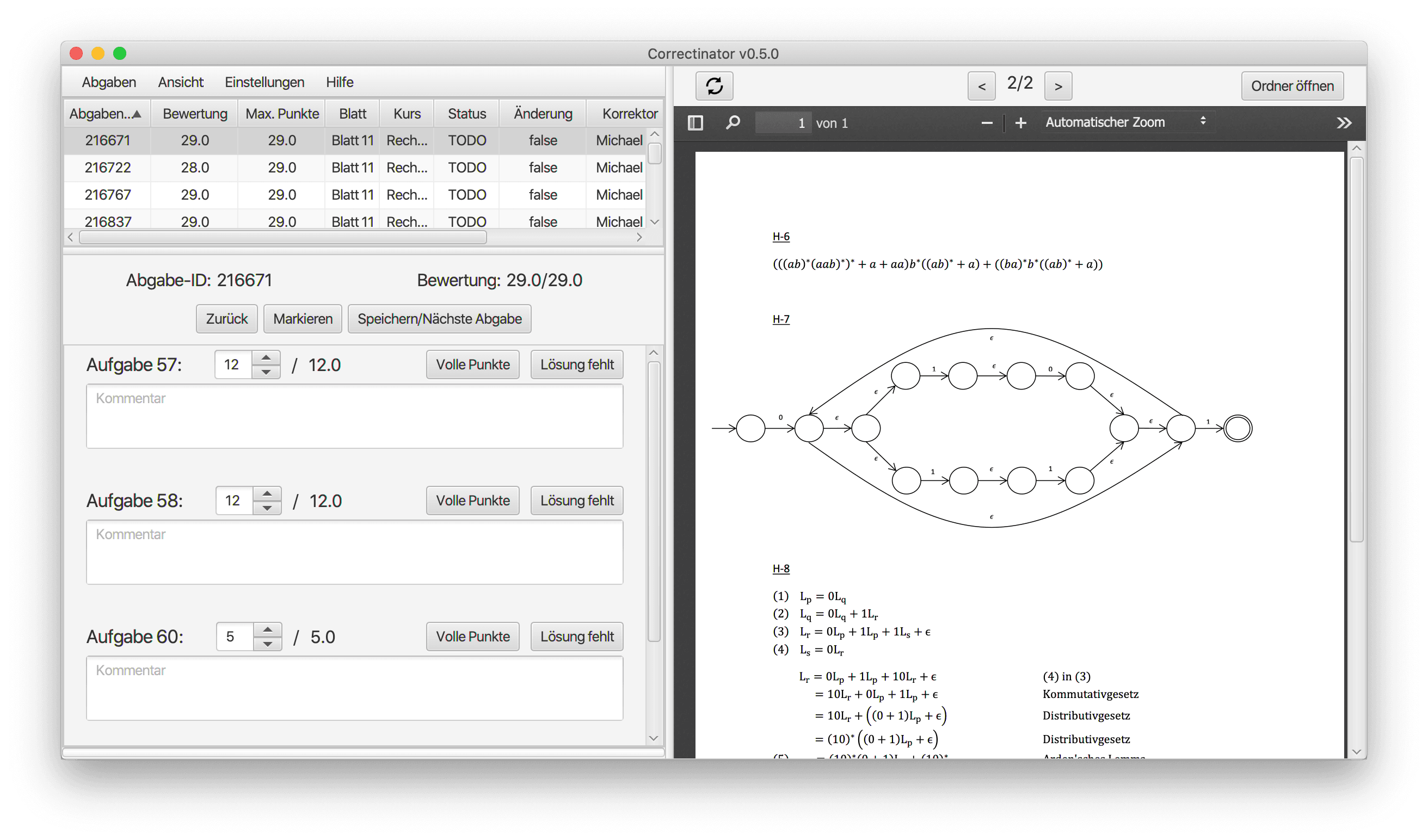Decrease Aufgabe 60 points with down arrow
Viewport: 1428px width, 840px height.
point(267,644)
